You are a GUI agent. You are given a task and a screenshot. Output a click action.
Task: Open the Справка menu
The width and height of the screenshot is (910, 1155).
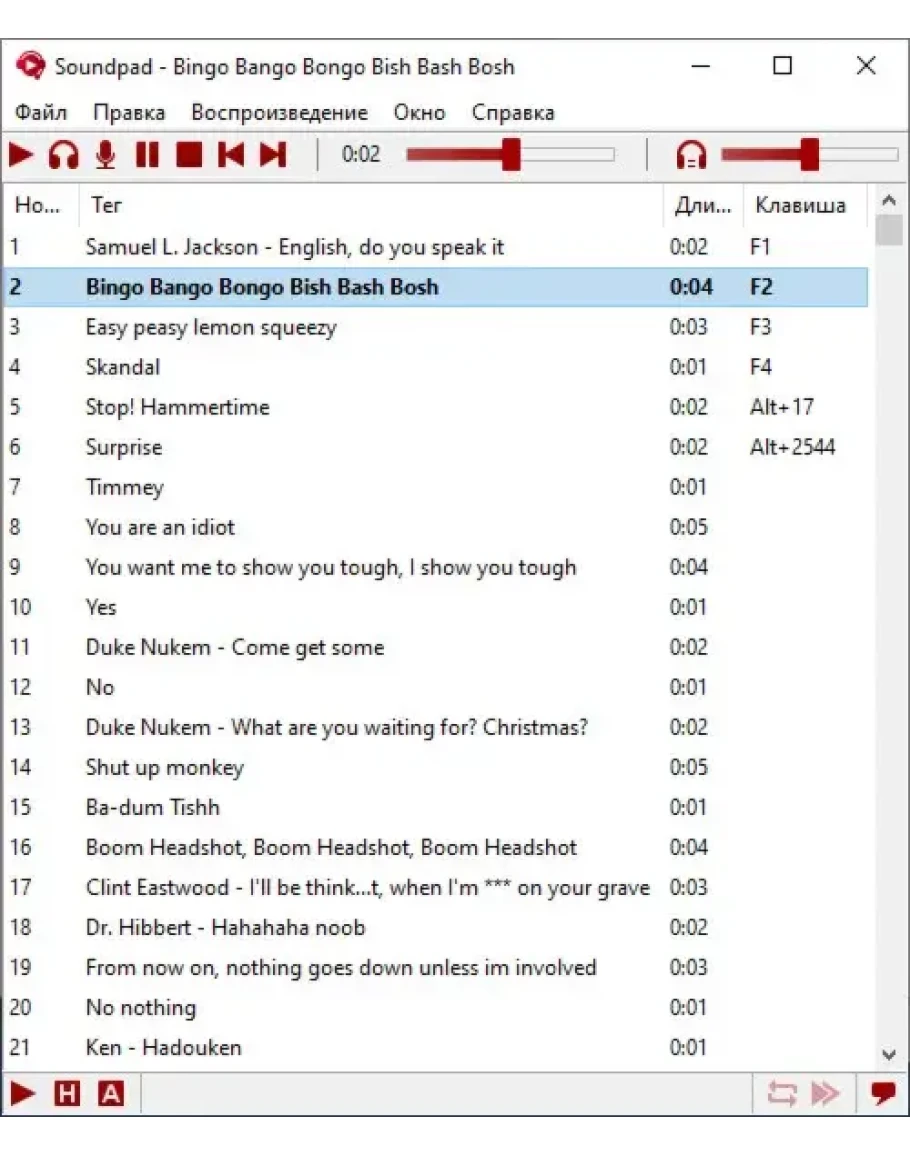[513, 113]
